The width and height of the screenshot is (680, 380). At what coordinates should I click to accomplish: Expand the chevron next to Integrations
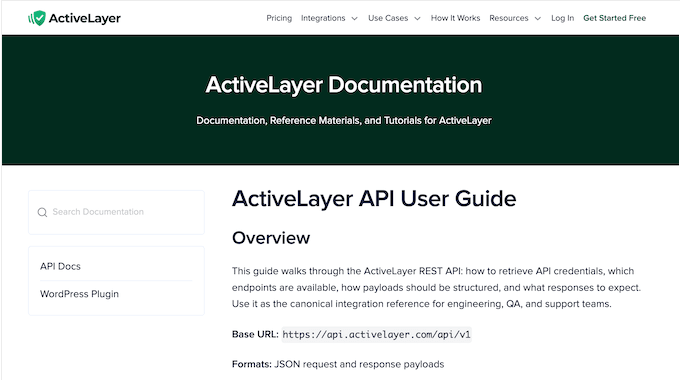pos(354,19)
